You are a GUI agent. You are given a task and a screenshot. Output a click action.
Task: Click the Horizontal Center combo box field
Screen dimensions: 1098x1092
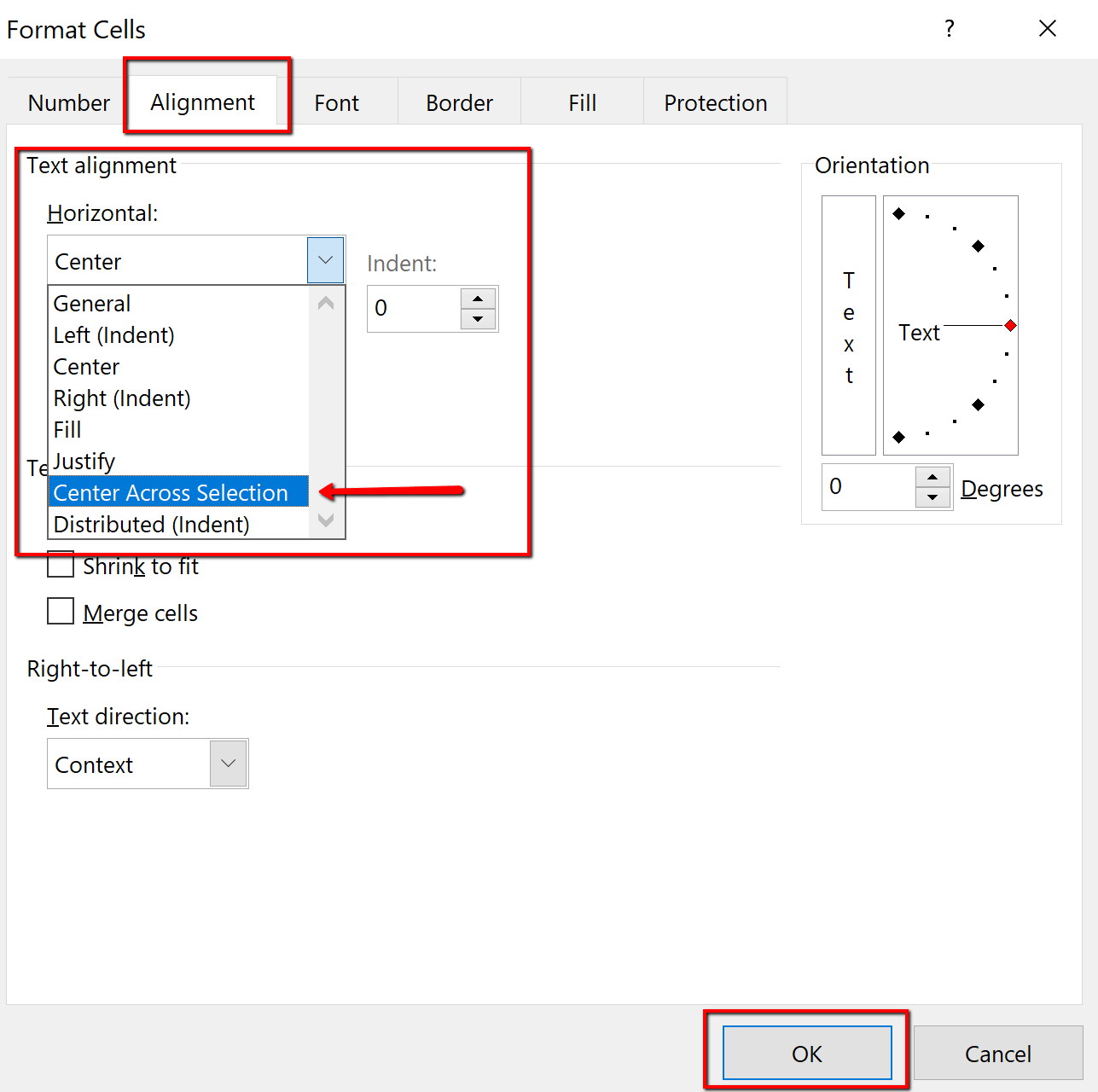coord(177,260)
